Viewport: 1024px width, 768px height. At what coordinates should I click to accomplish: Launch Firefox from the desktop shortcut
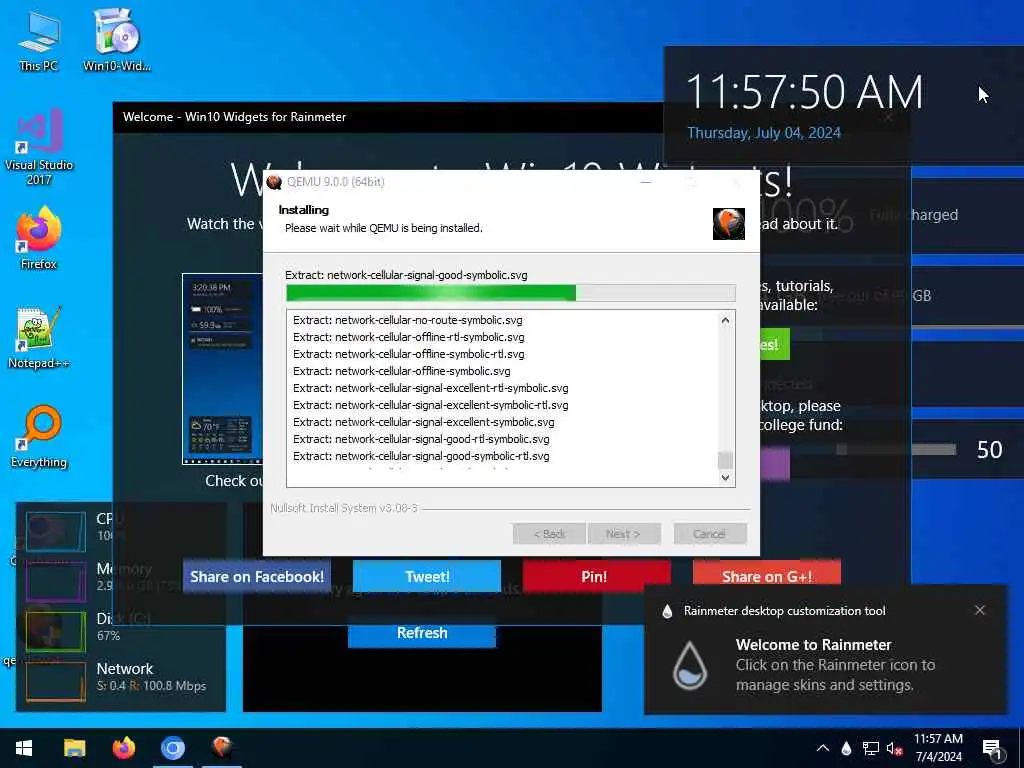click(x=39, y=238)
